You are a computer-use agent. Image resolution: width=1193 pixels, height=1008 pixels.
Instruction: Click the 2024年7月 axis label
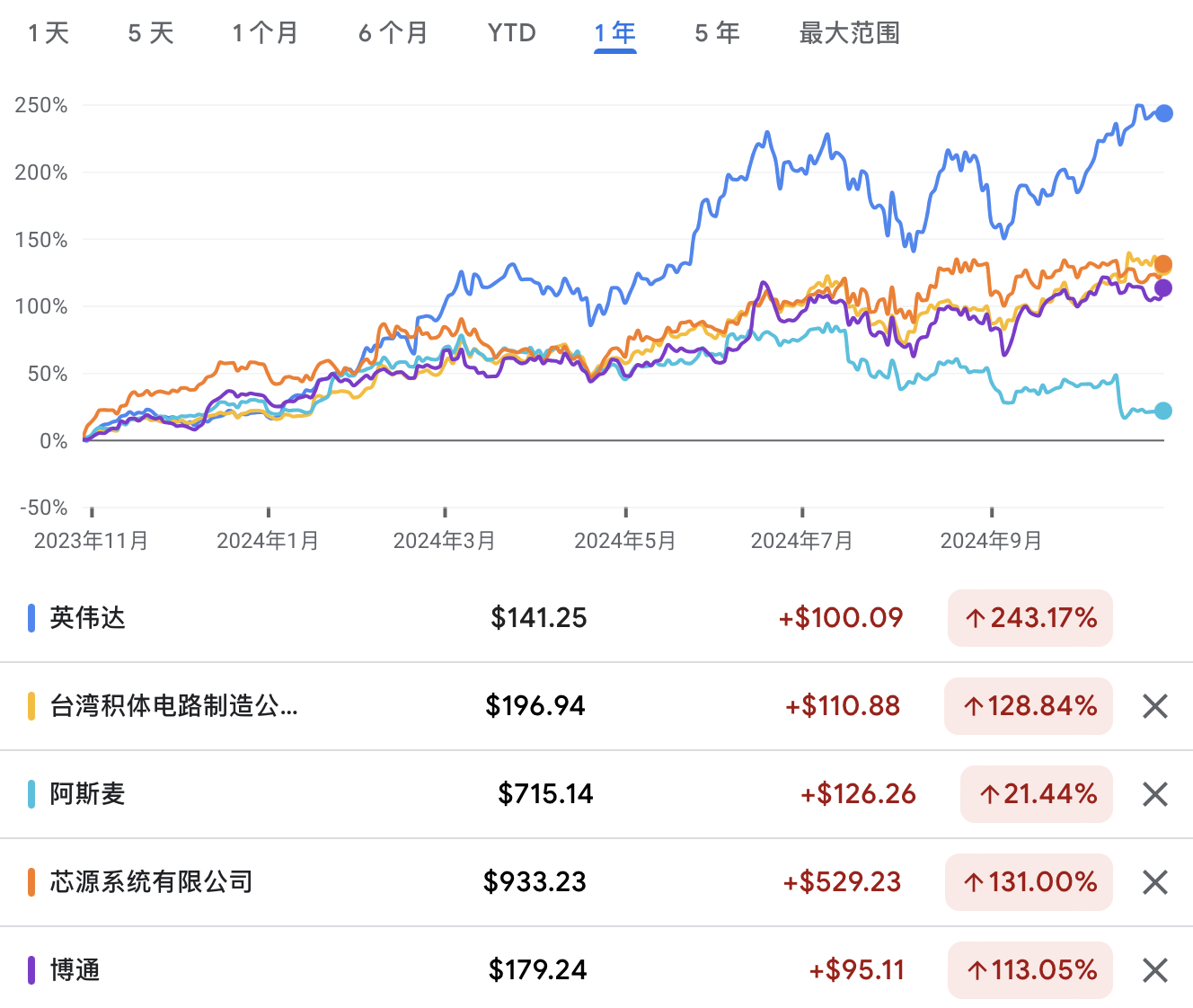801,541
